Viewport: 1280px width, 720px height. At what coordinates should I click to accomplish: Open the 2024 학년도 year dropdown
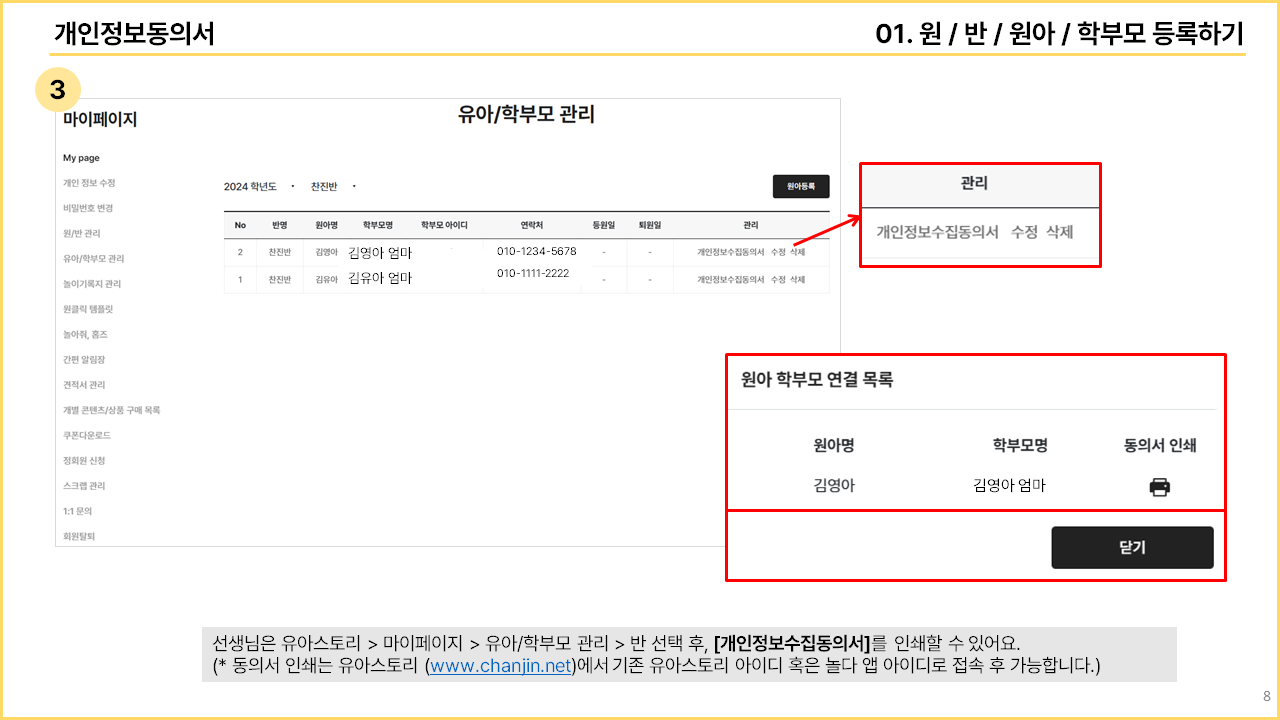coord(257,187)
